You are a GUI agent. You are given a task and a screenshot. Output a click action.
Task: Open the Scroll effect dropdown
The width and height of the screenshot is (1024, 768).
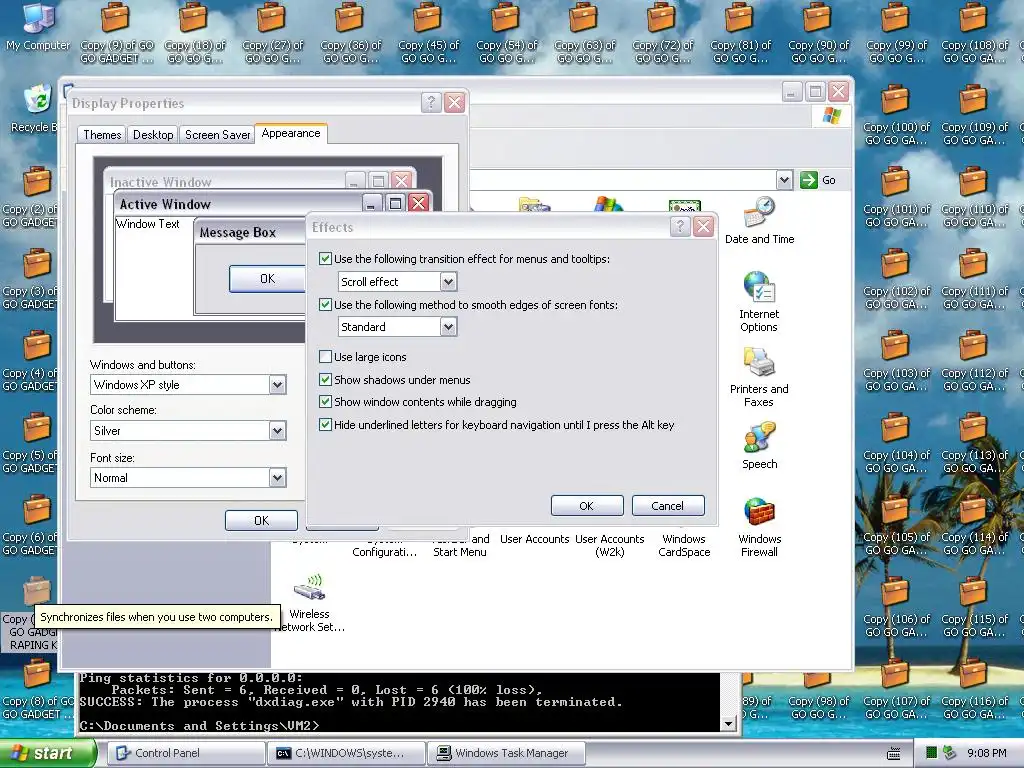448,281
